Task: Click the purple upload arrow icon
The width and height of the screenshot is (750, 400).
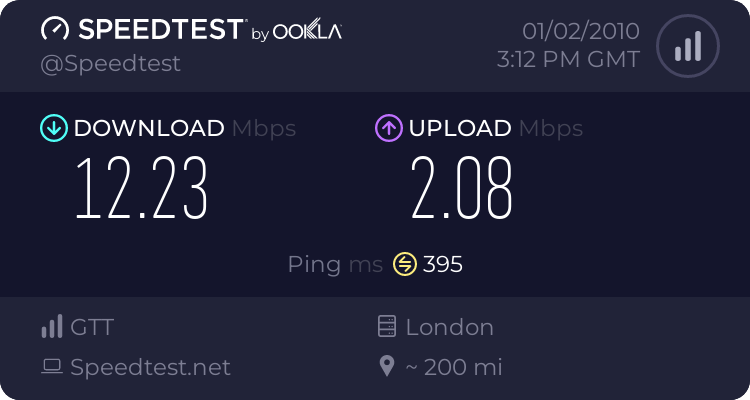Action: click(388, 128)
